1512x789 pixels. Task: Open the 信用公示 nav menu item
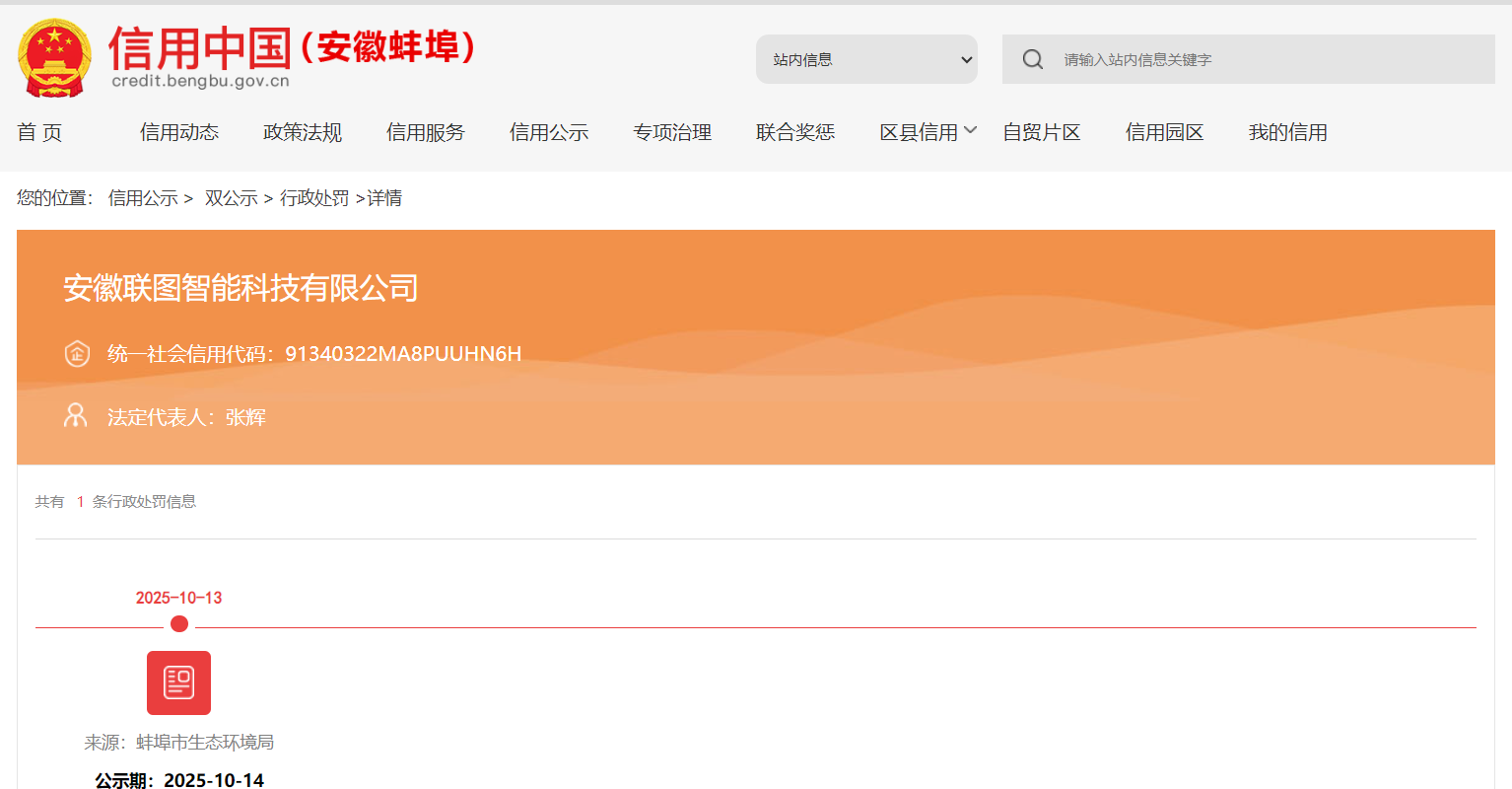549,132
